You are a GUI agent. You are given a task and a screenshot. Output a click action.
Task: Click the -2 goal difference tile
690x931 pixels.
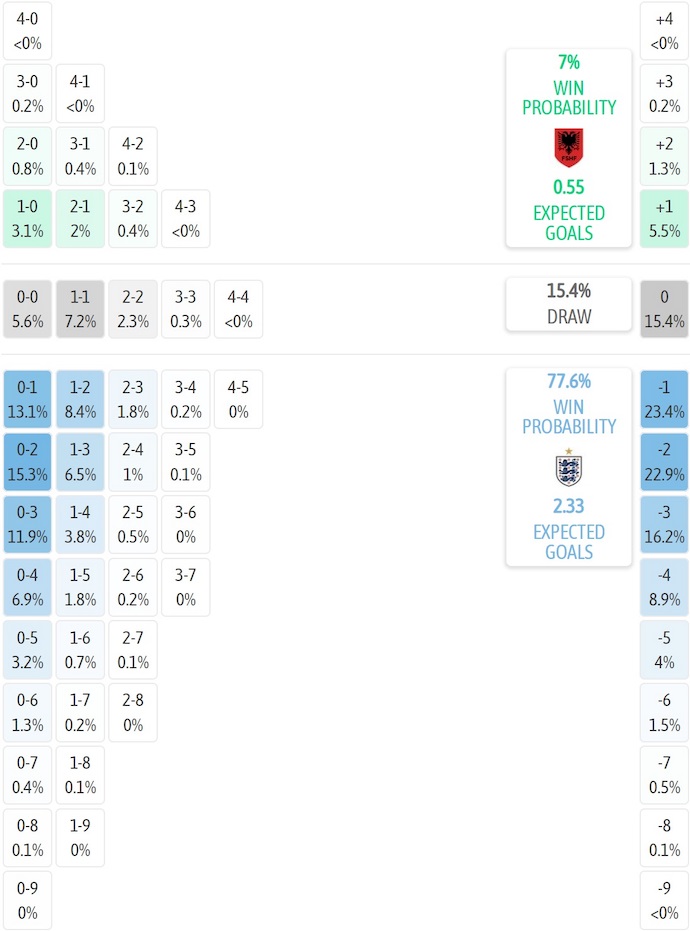click(664, 462)
